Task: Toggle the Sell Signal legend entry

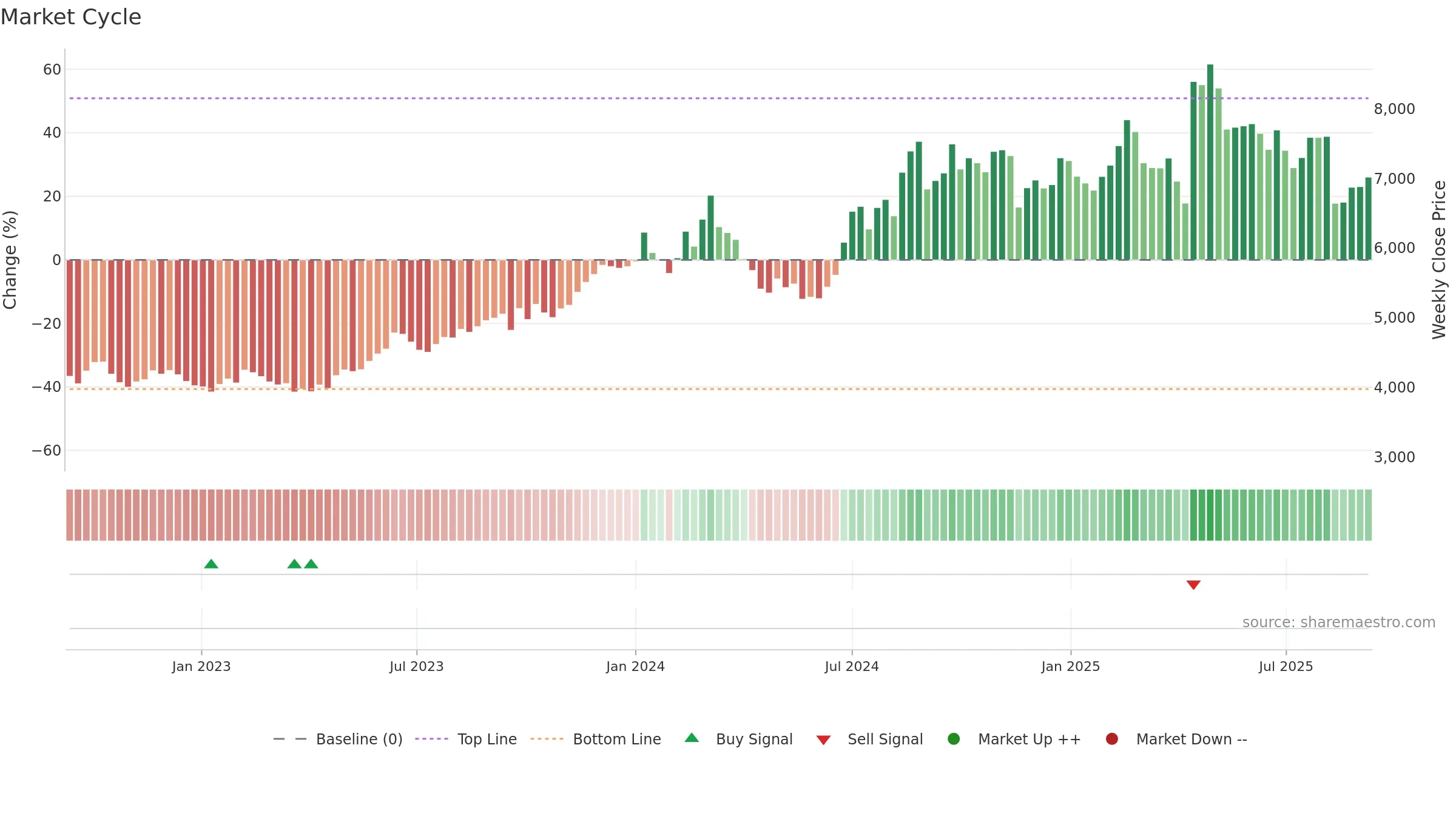Action: point(869,739)
